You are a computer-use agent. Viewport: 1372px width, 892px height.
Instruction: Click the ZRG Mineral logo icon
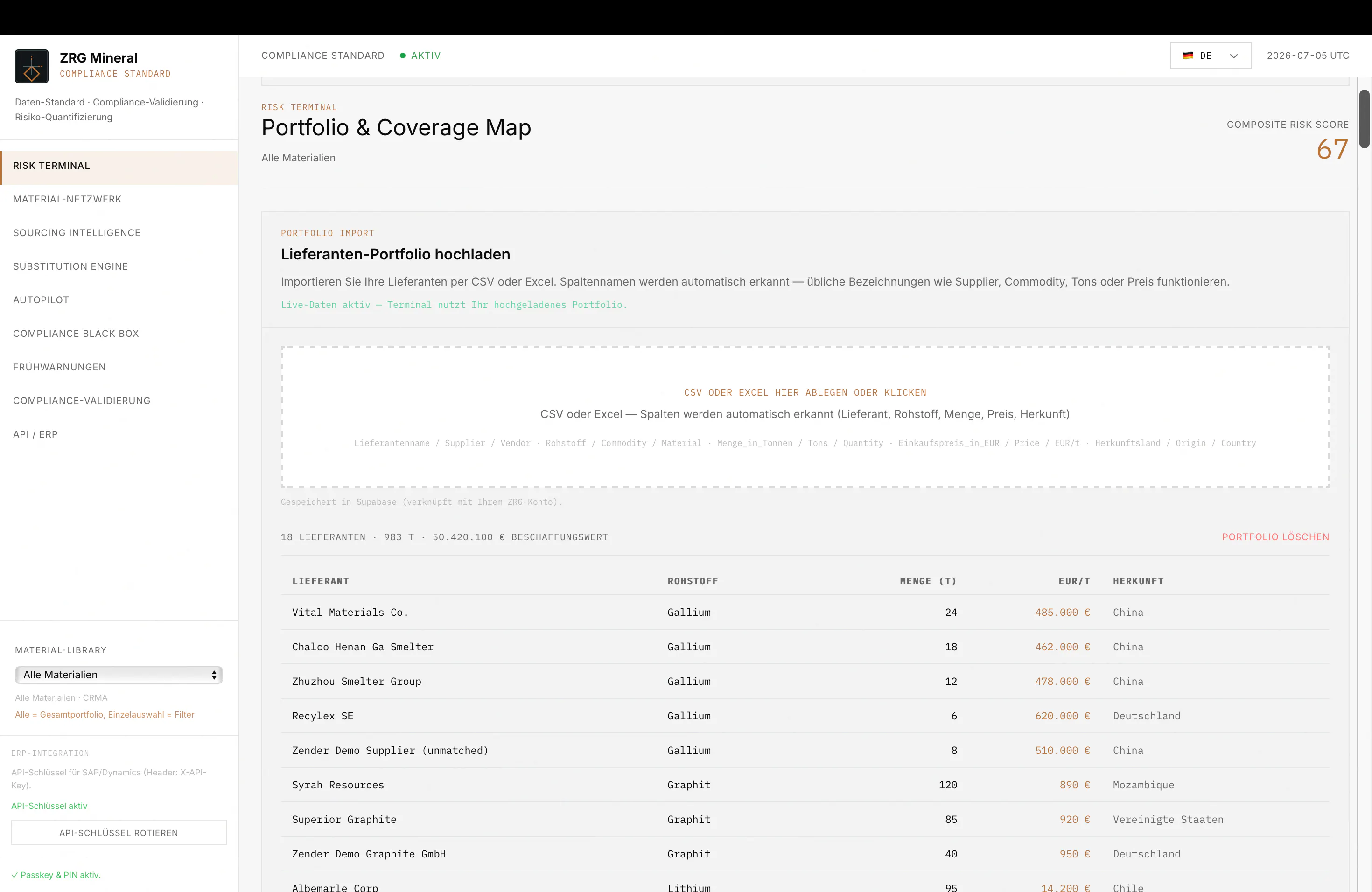[x=32, y=66]
